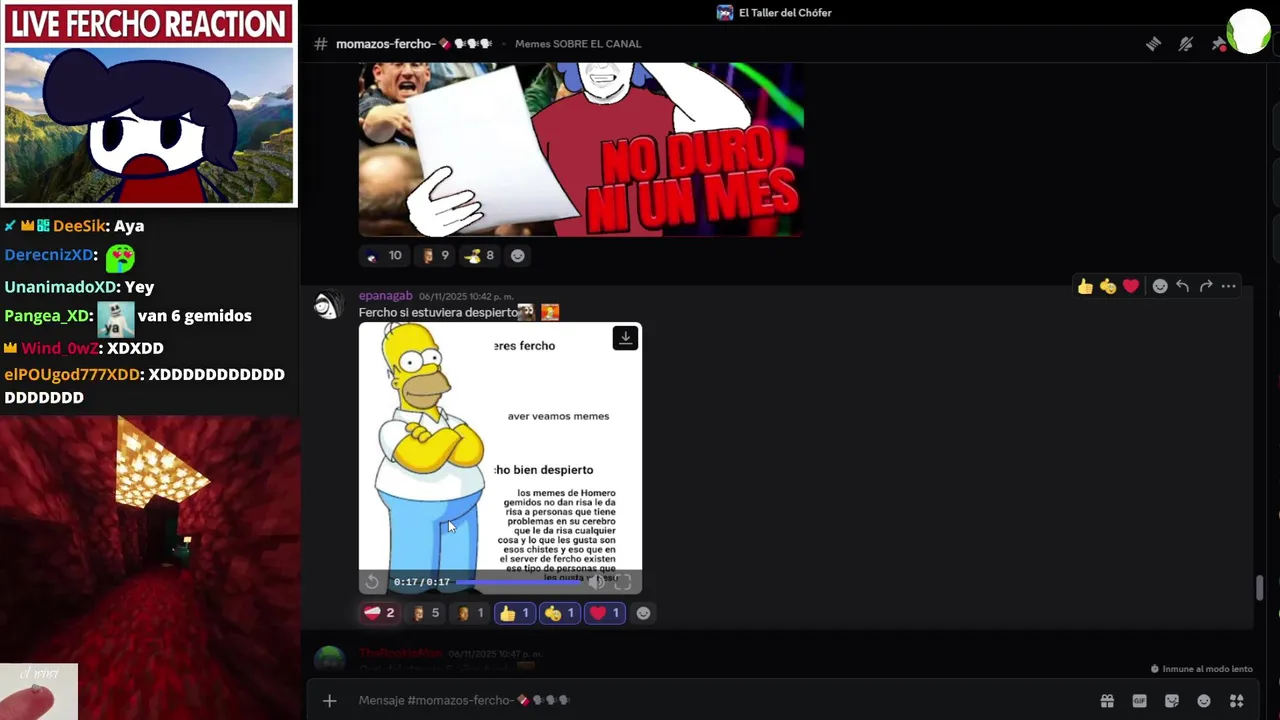Open the three-dot more options menu
This screenshot has width=1280, height=720.
pos(1229,287)
